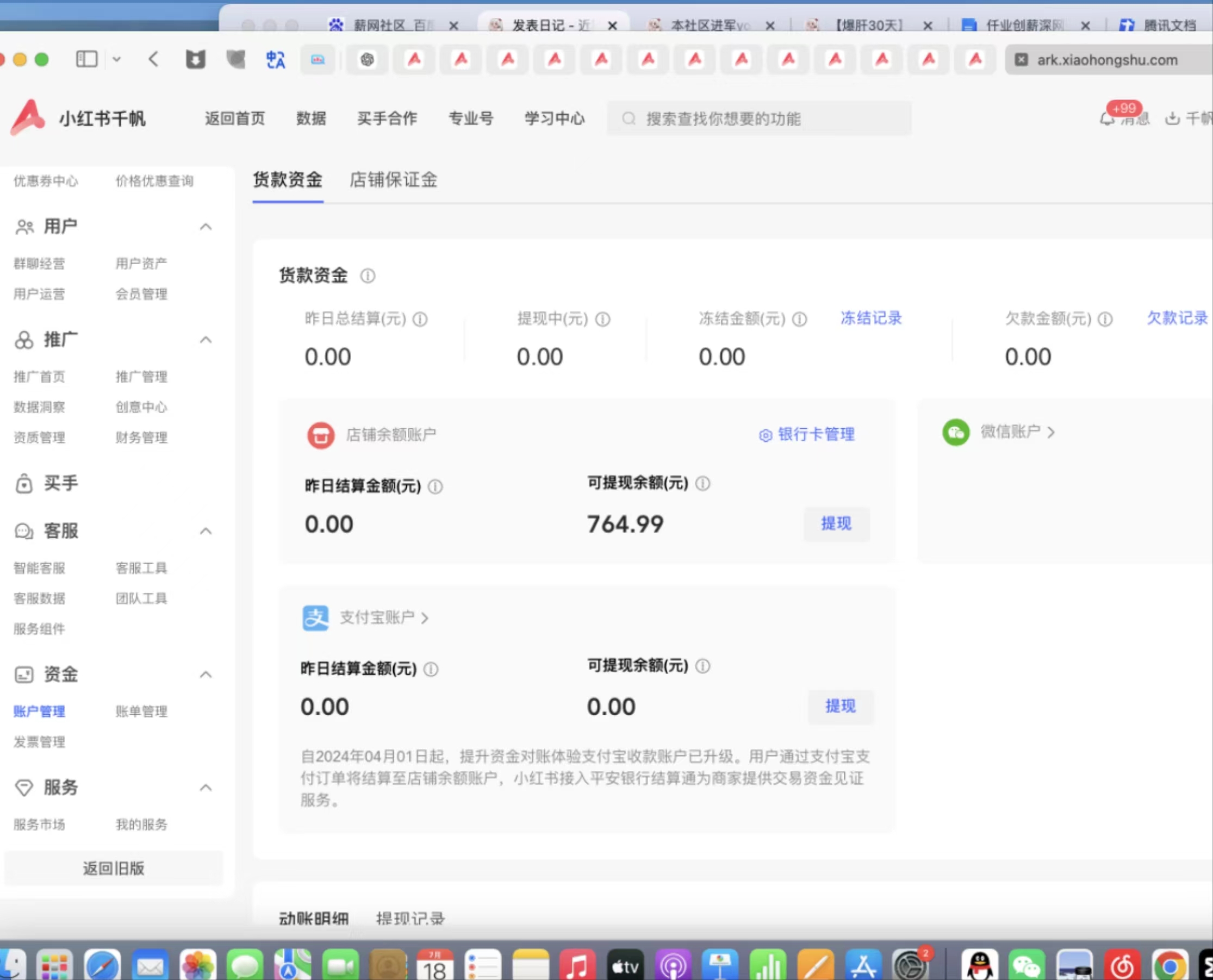This screenshot has height=980, width=1213.
Task: Collapse the 用户 sidebar section
Action: click(206, 227)
